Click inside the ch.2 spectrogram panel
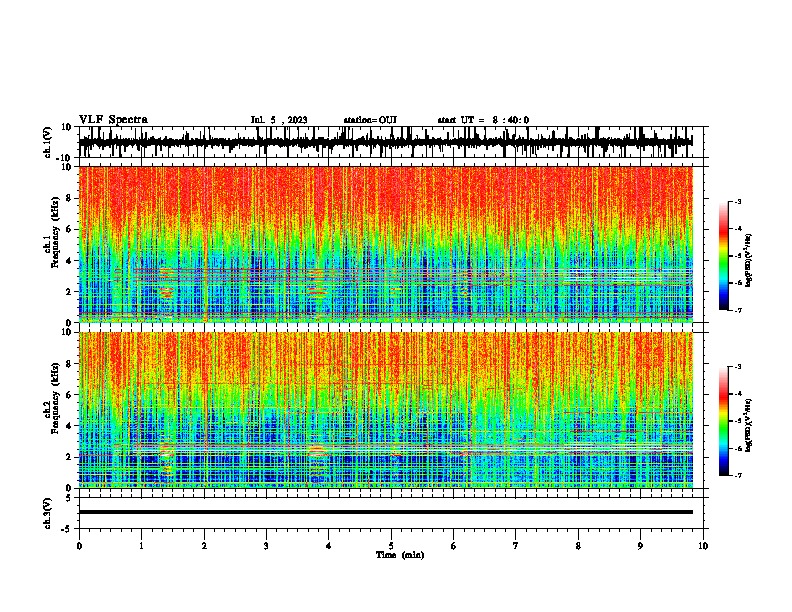This screenshot has width=792, height=612. 385,410
